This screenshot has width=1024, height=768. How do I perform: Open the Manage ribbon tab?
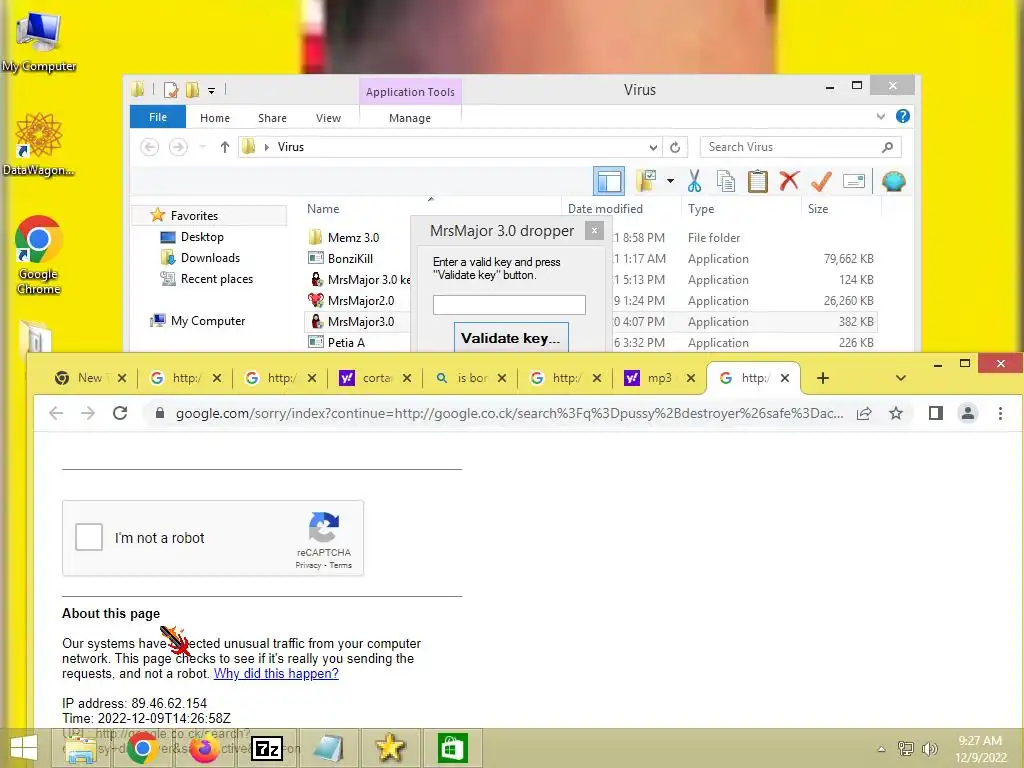409,118
